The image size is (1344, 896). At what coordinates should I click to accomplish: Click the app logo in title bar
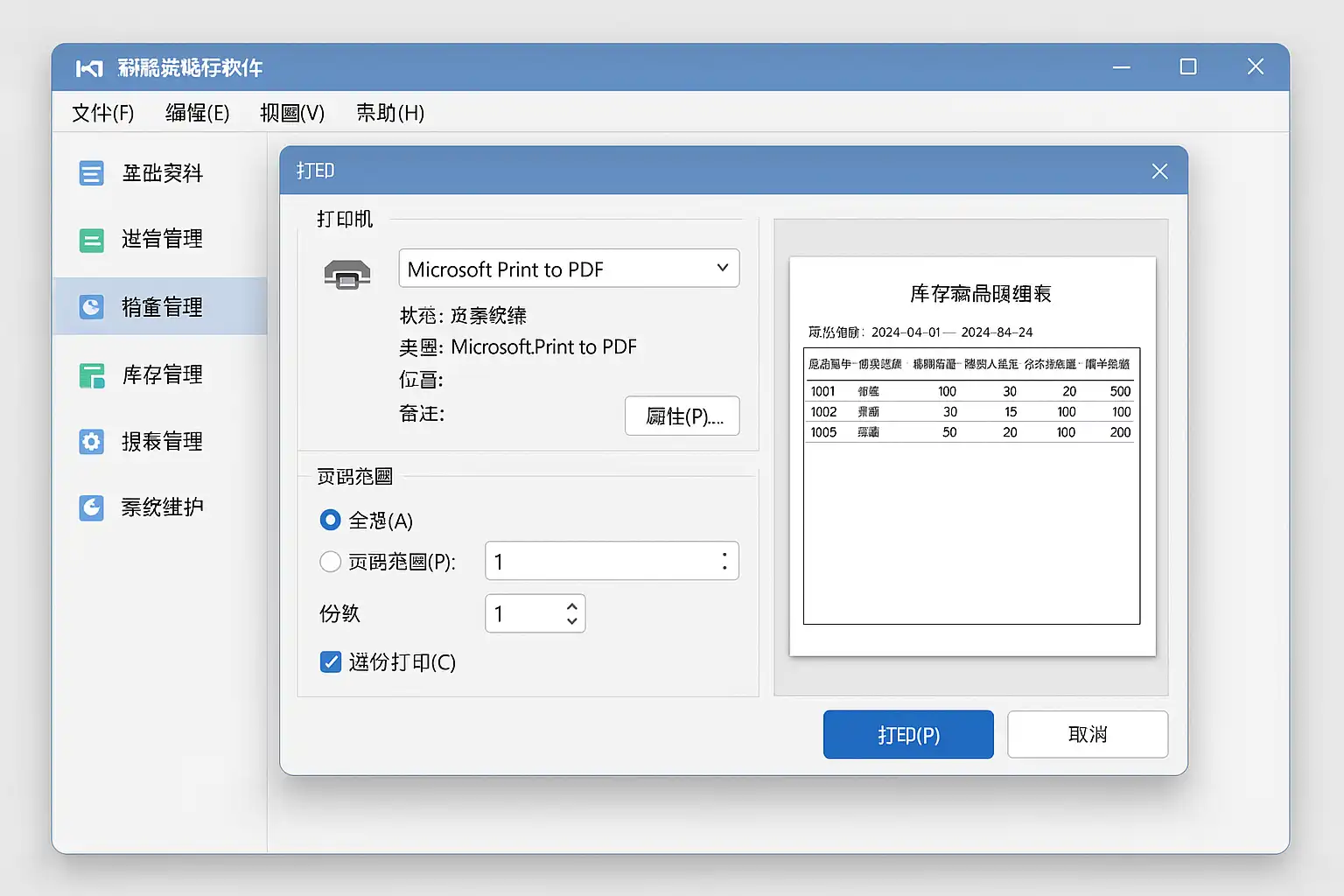coord(89,68)
